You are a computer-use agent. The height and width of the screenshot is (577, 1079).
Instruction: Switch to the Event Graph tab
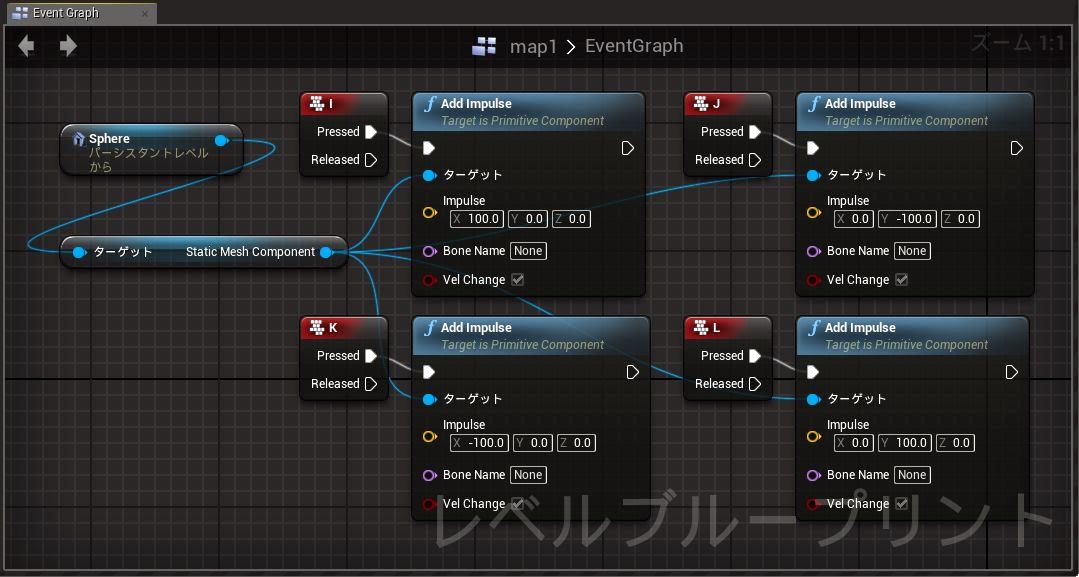click(65, 13)
